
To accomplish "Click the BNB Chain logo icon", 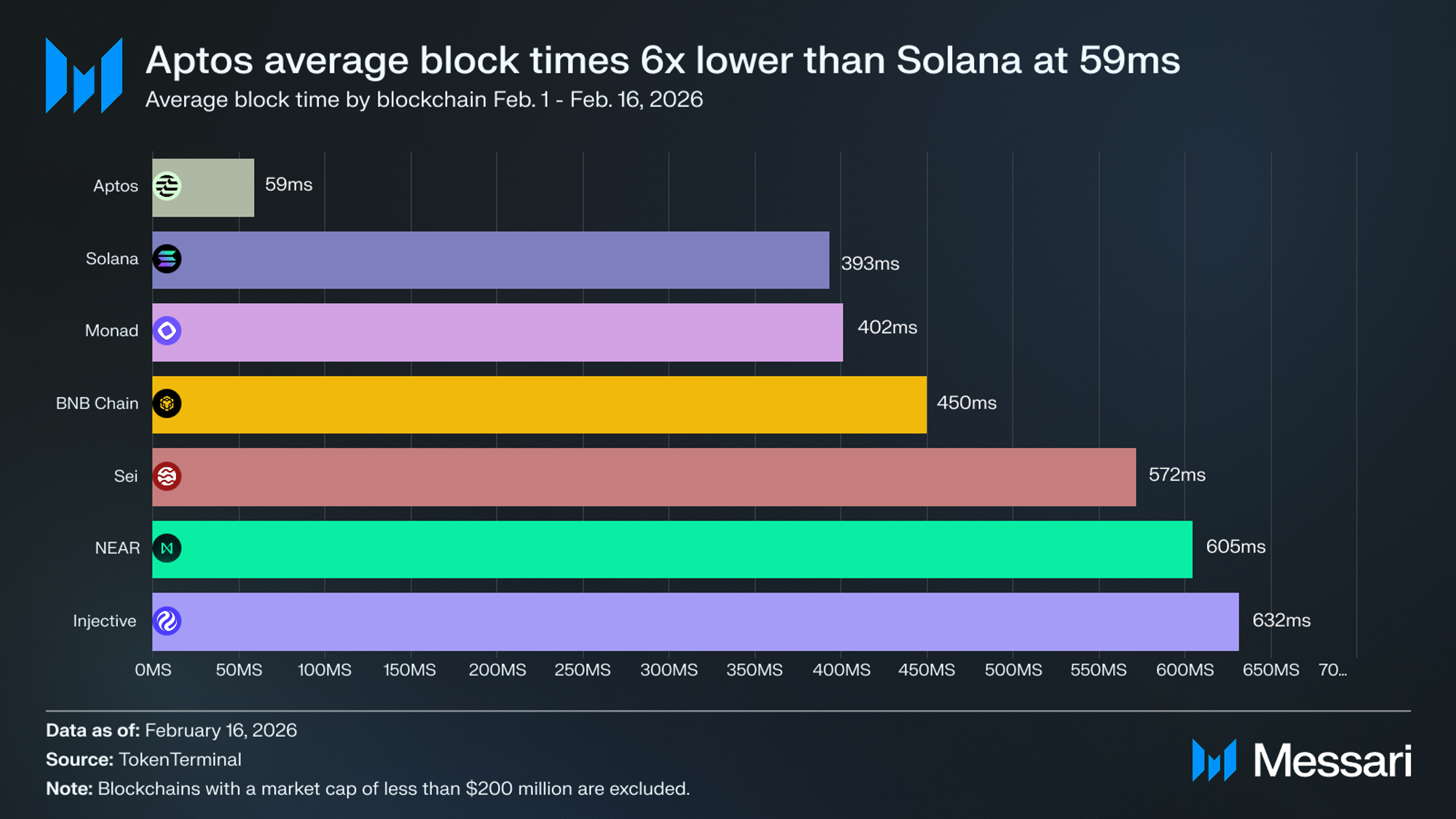I will (167, 404).
